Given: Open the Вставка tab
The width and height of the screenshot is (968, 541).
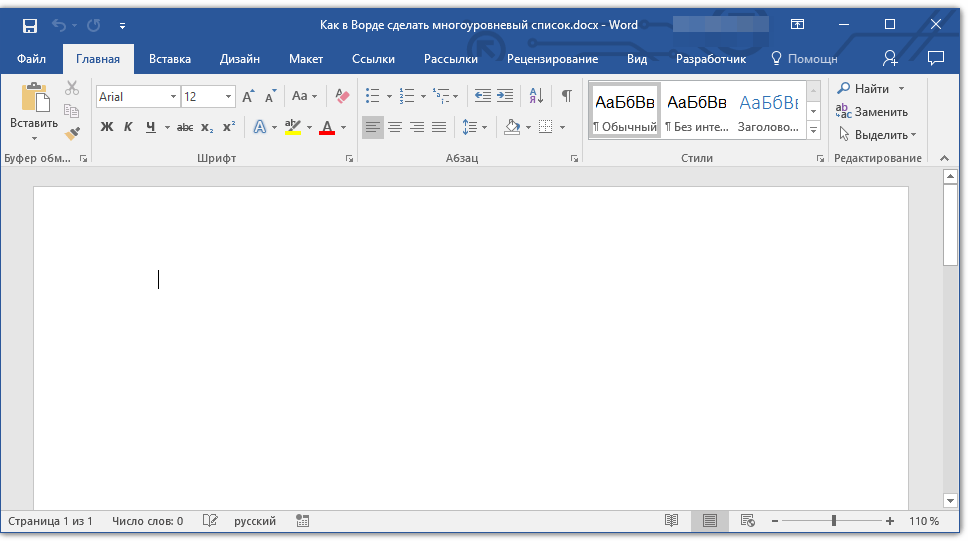Looking at the screenshot, I should [x=170, y=59].
